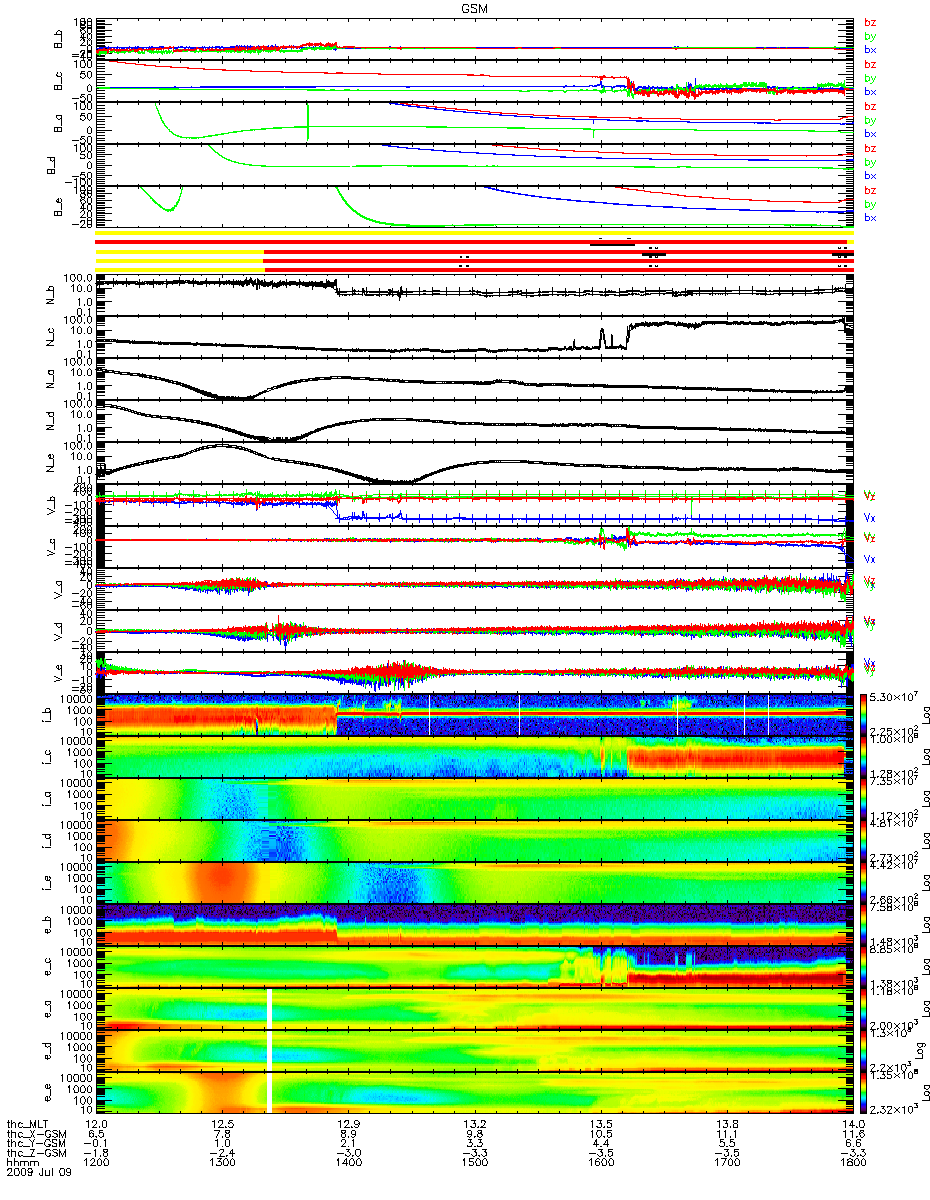This screenshot has height=1200, width=930.
Task: Click red bz legend of B_d panel
Action: click(870, 148)
